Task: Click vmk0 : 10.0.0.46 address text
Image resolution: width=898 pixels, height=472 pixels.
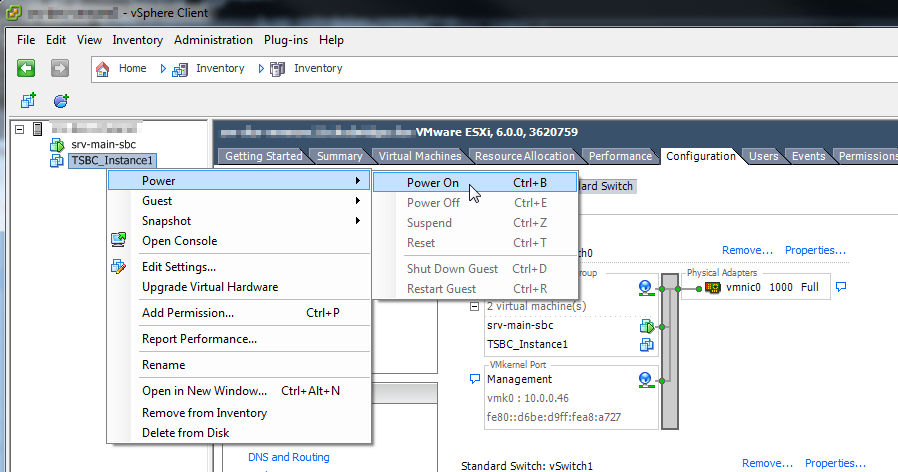Action: pos(527,398)
